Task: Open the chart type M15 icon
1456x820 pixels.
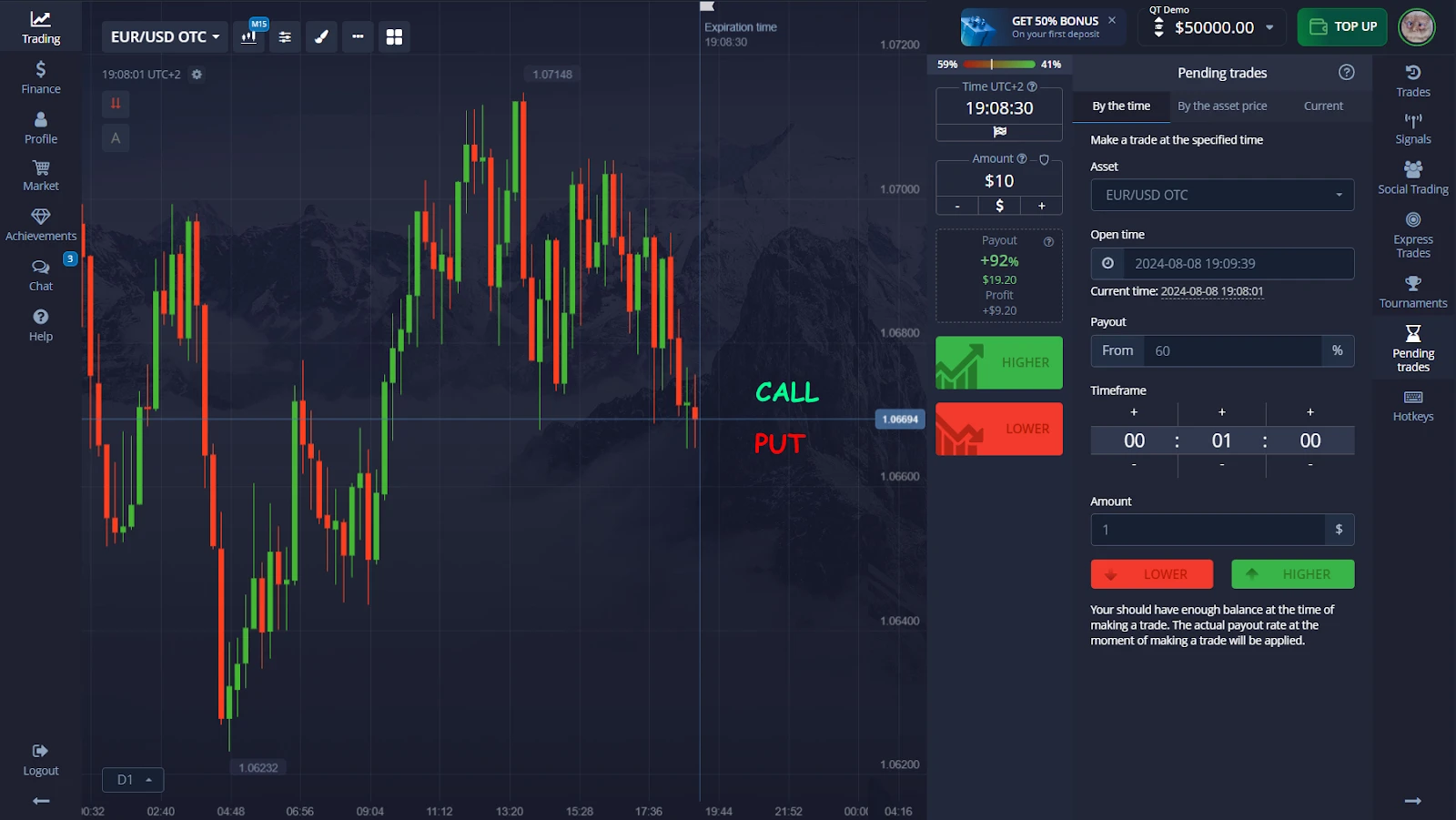Action: pos(248,36)
